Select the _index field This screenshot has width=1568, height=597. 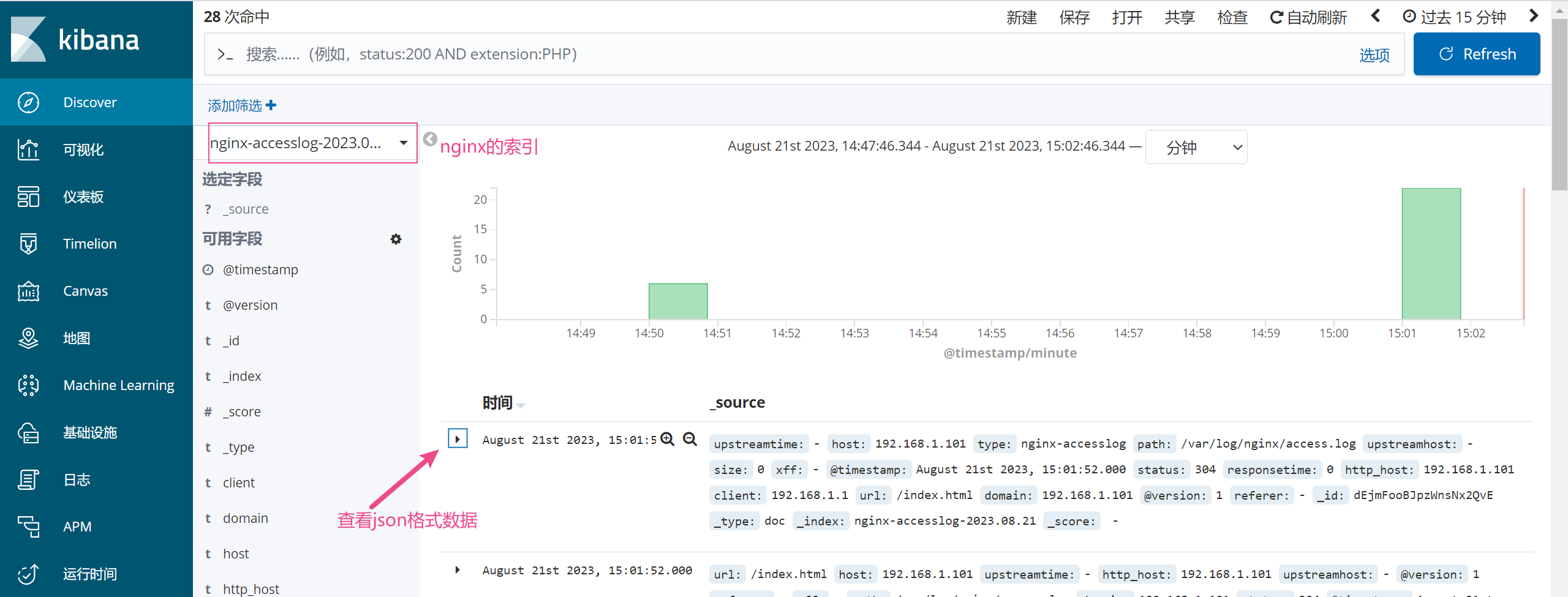click(242, 376)
